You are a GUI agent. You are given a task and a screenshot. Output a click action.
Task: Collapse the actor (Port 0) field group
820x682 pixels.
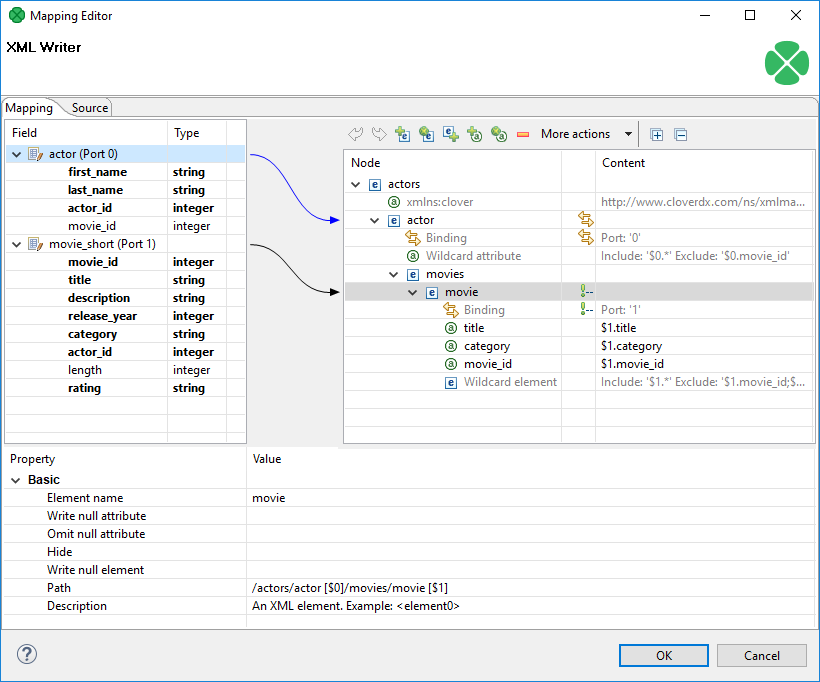click(x=17, y=154)
